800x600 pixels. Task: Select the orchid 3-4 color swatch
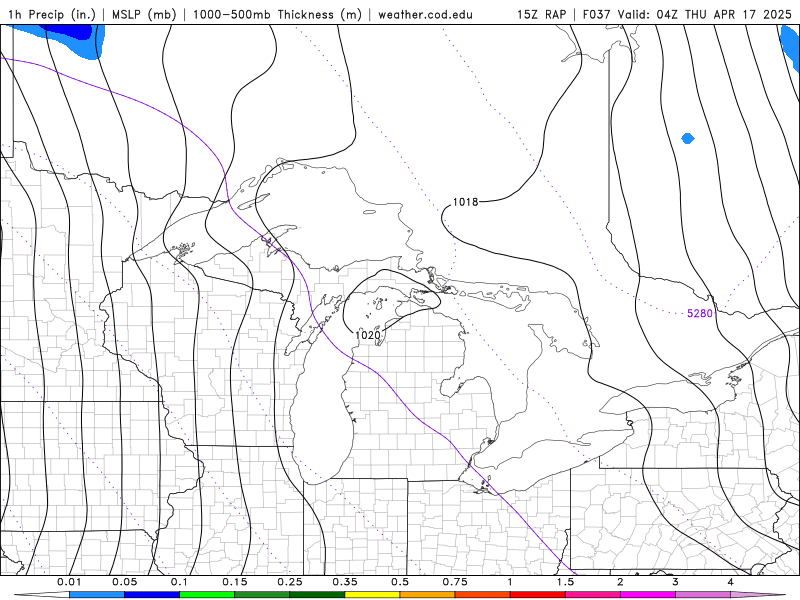point(703,595)
